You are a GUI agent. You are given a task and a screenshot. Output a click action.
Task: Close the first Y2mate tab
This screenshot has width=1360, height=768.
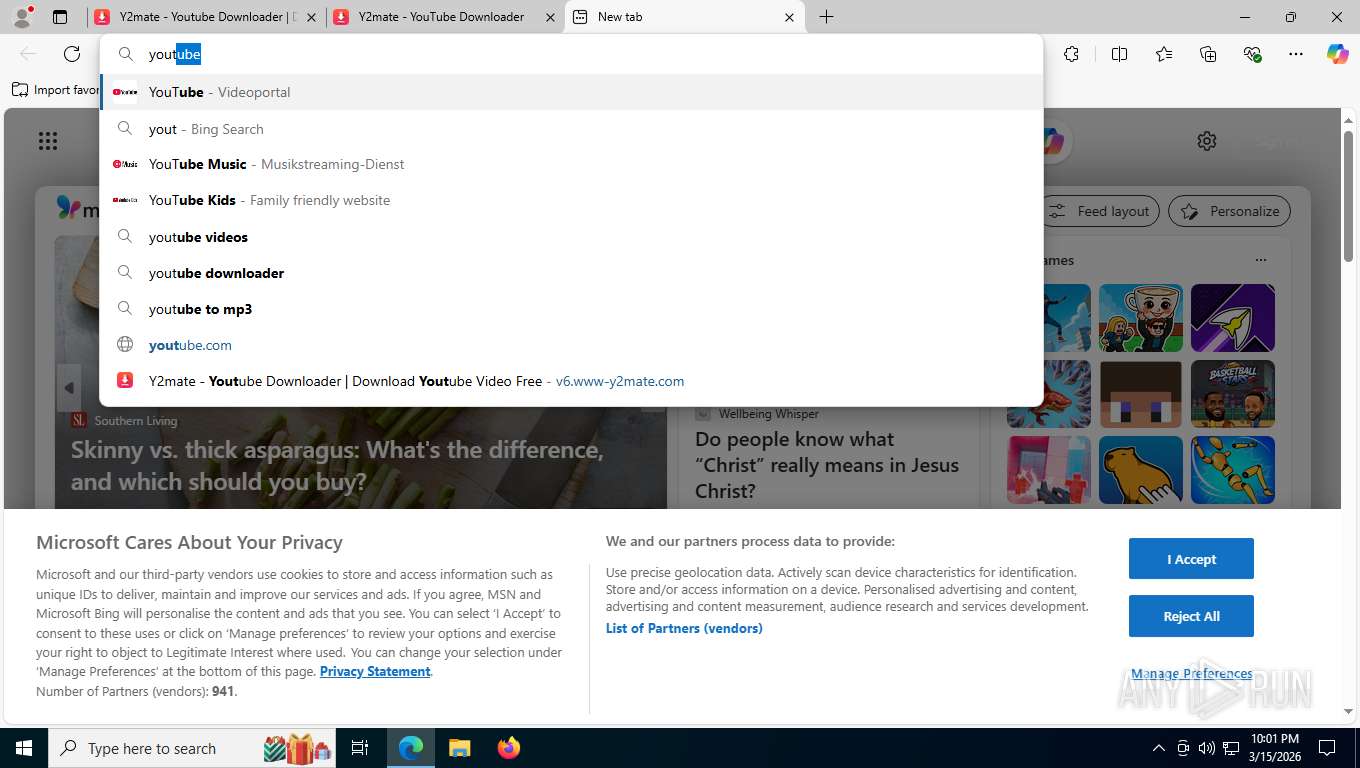[311, 17]
